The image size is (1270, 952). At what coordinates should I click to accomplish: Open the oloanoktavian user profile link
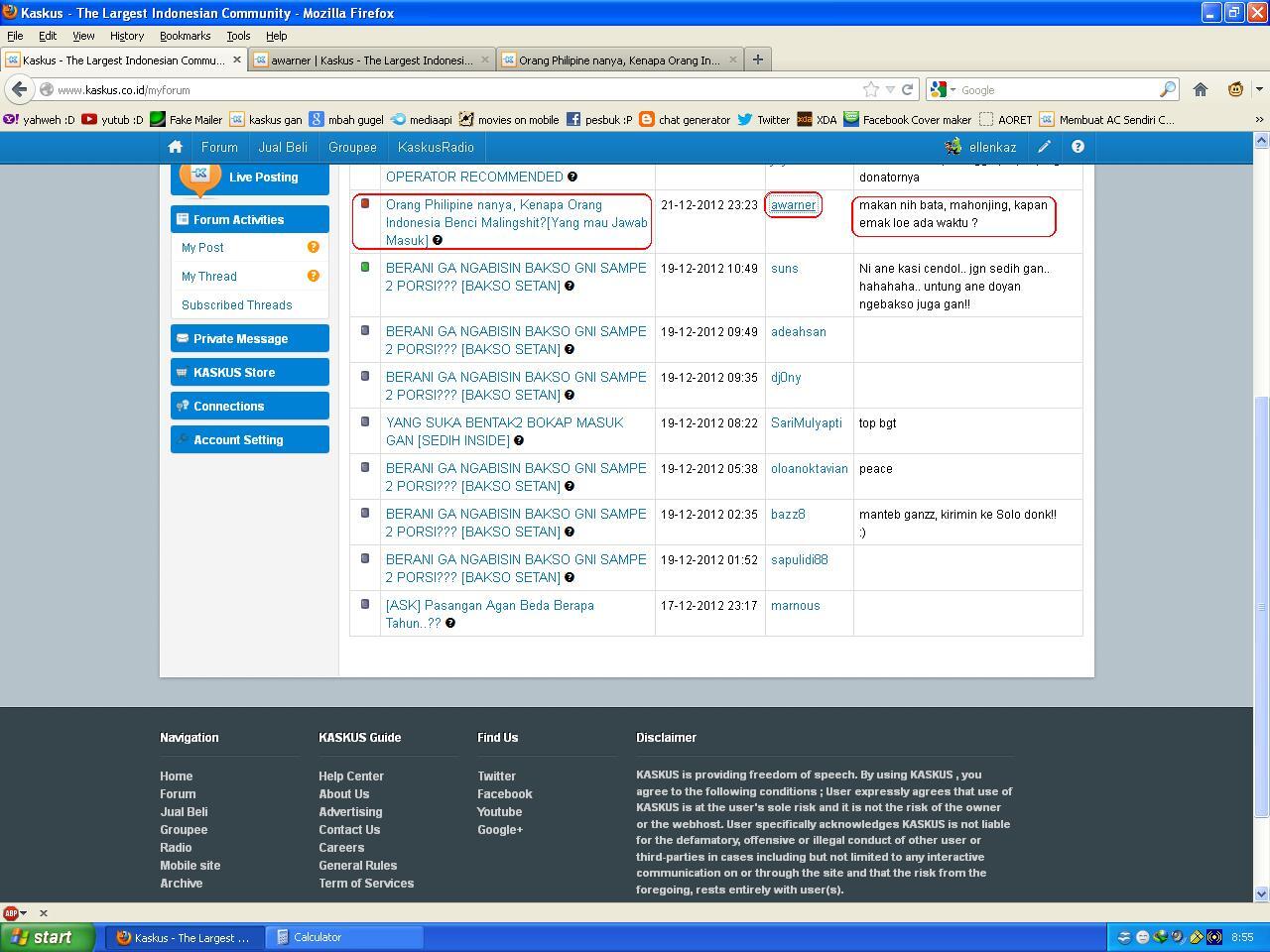click(810, 468)
